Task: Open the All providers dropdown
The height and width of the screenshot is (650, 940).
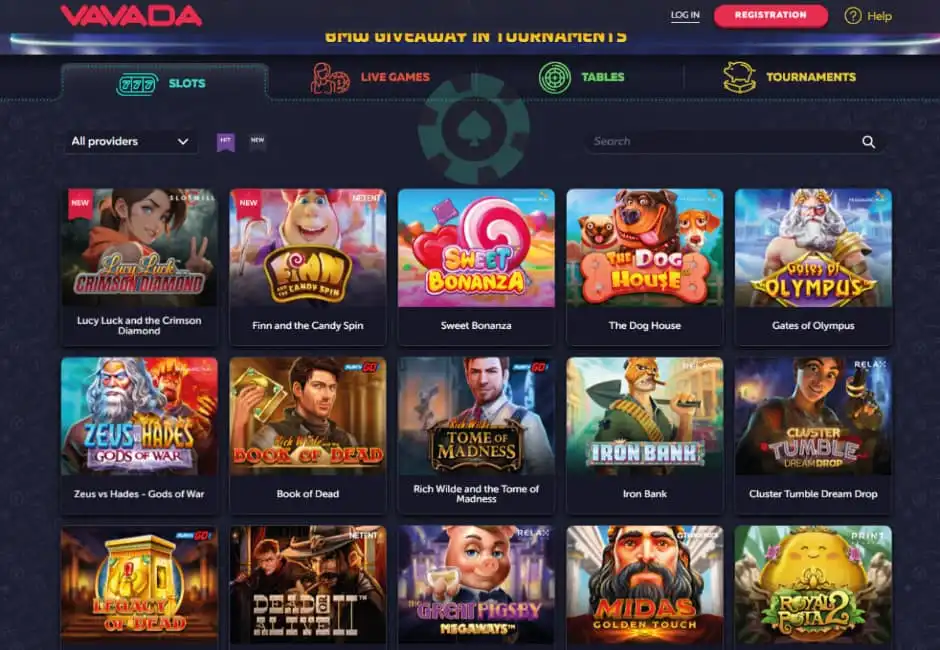Action: pyautogui.click(x=130, y=142)
